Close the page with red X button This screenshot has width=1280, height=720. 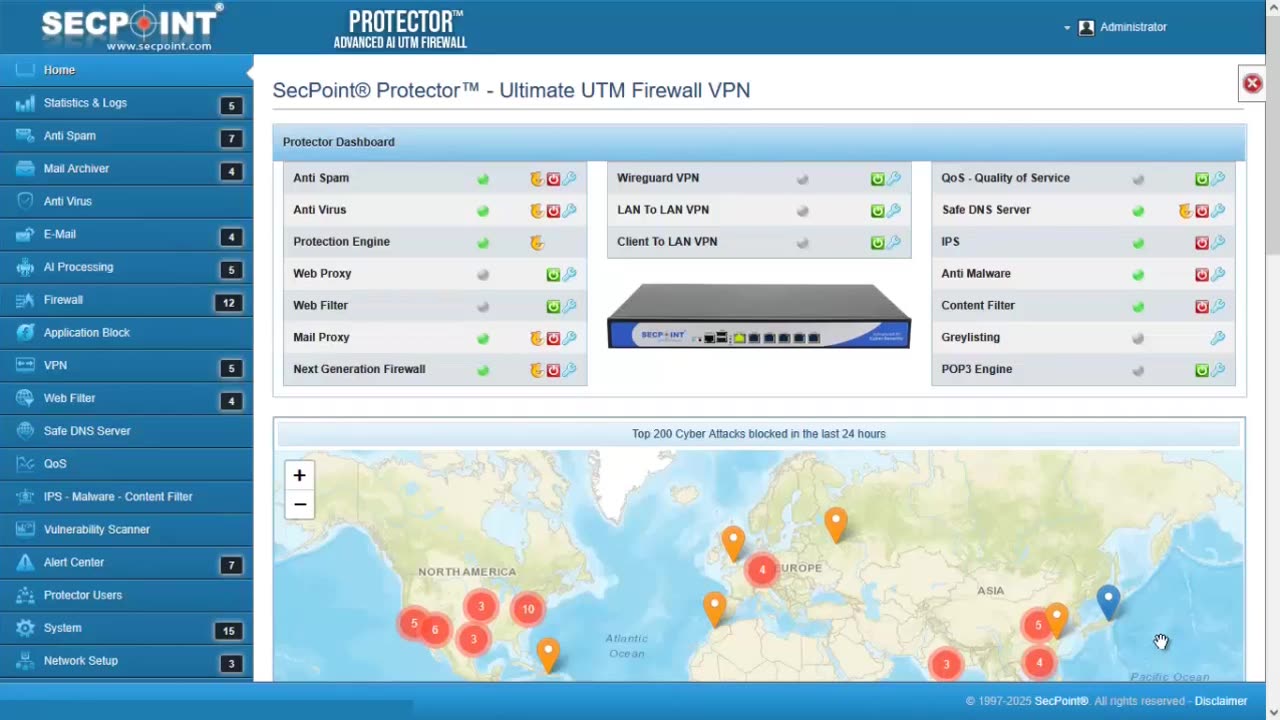pyautogui.click(x=1252, y=84)
